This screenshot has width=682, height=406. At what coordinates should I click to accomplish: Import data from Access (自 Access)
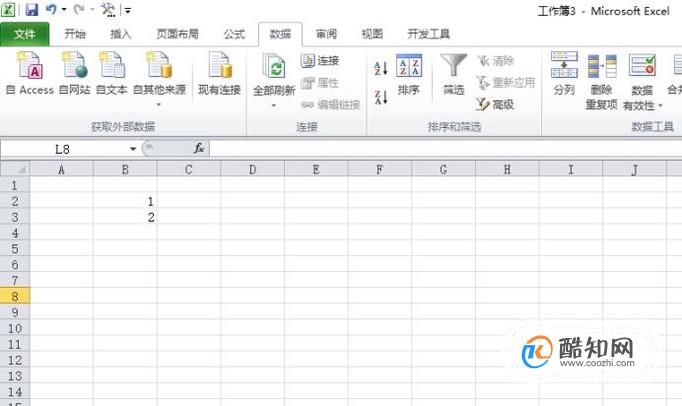tap(30, 73)
